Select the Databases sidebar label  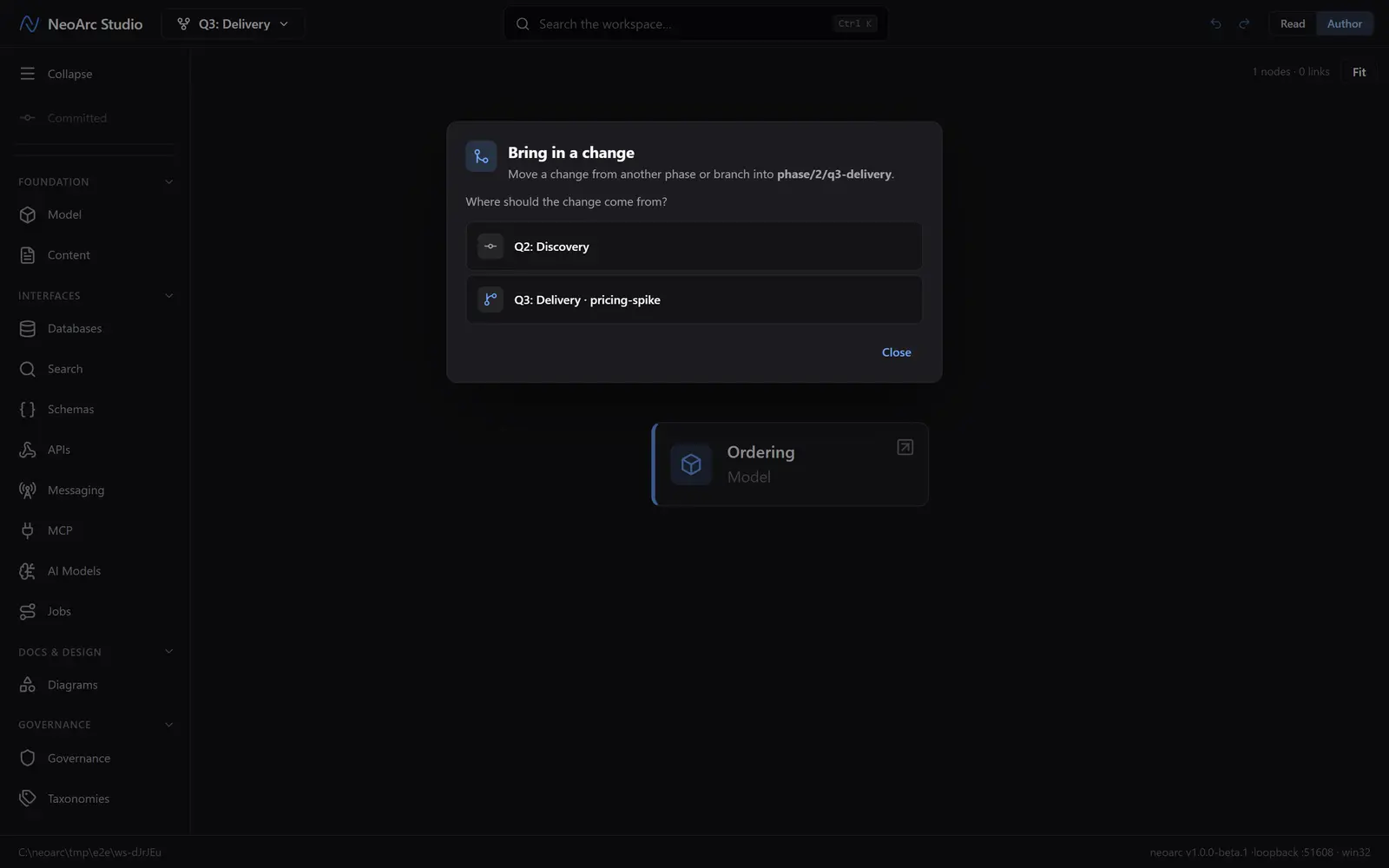75,329
